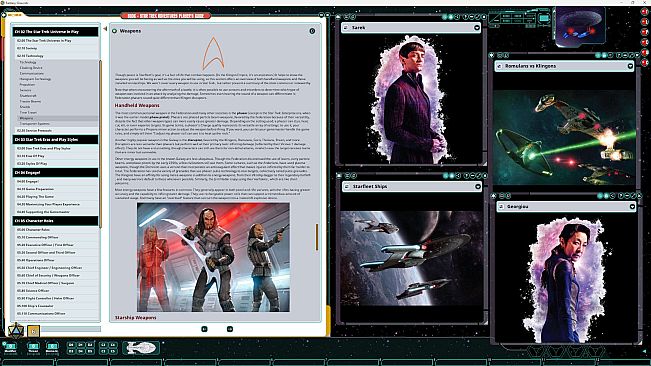This screenshot has height=366, width=651.
Task: Click the Romulans vs Klingons battle image
Action: coord(564,137)
